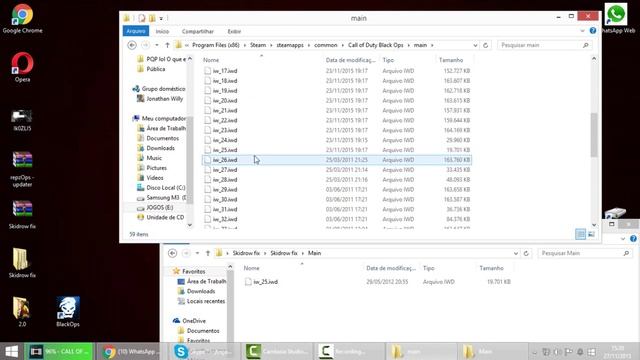Open recent locations dropdown in main window
The height and width of the screenshot is (360, 640).
pos(157,45)
